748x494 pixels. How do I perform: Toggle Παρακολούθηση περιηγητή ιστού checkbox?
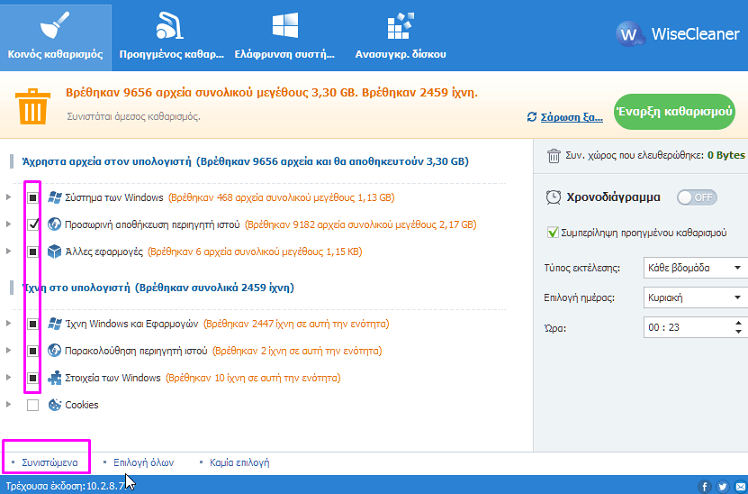[32, 351]
